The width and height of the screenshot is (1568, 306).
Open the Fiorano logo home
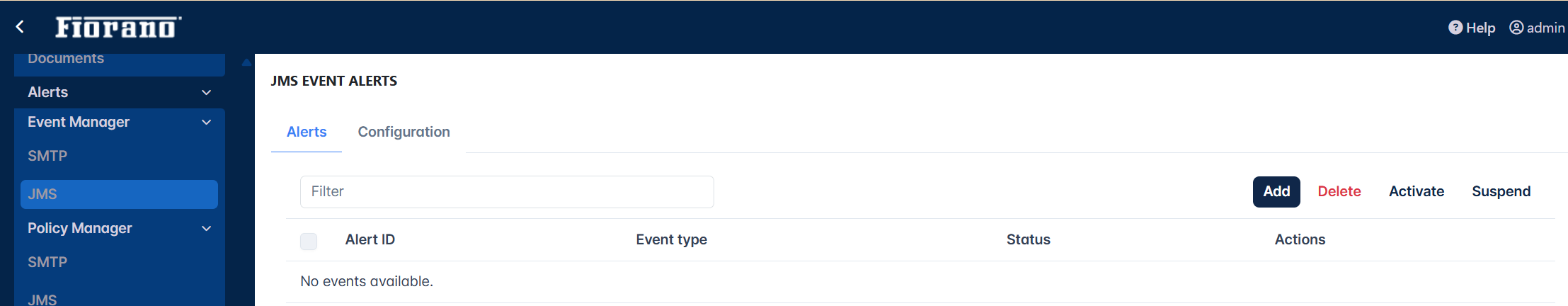(118, 27)
